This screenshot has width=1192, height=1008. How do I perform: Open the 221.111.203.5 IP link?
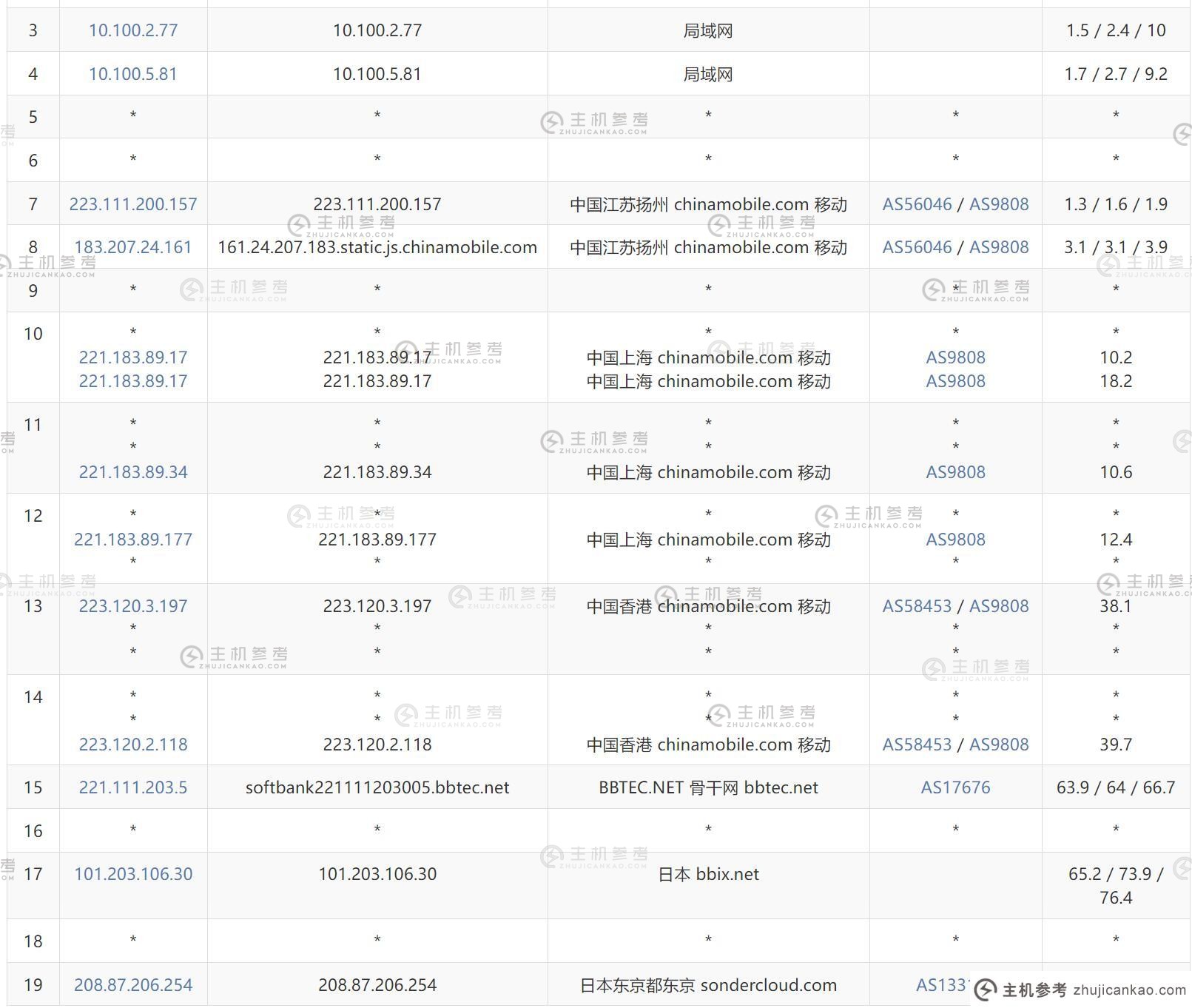pyautogui.click(x=133, y=787)
